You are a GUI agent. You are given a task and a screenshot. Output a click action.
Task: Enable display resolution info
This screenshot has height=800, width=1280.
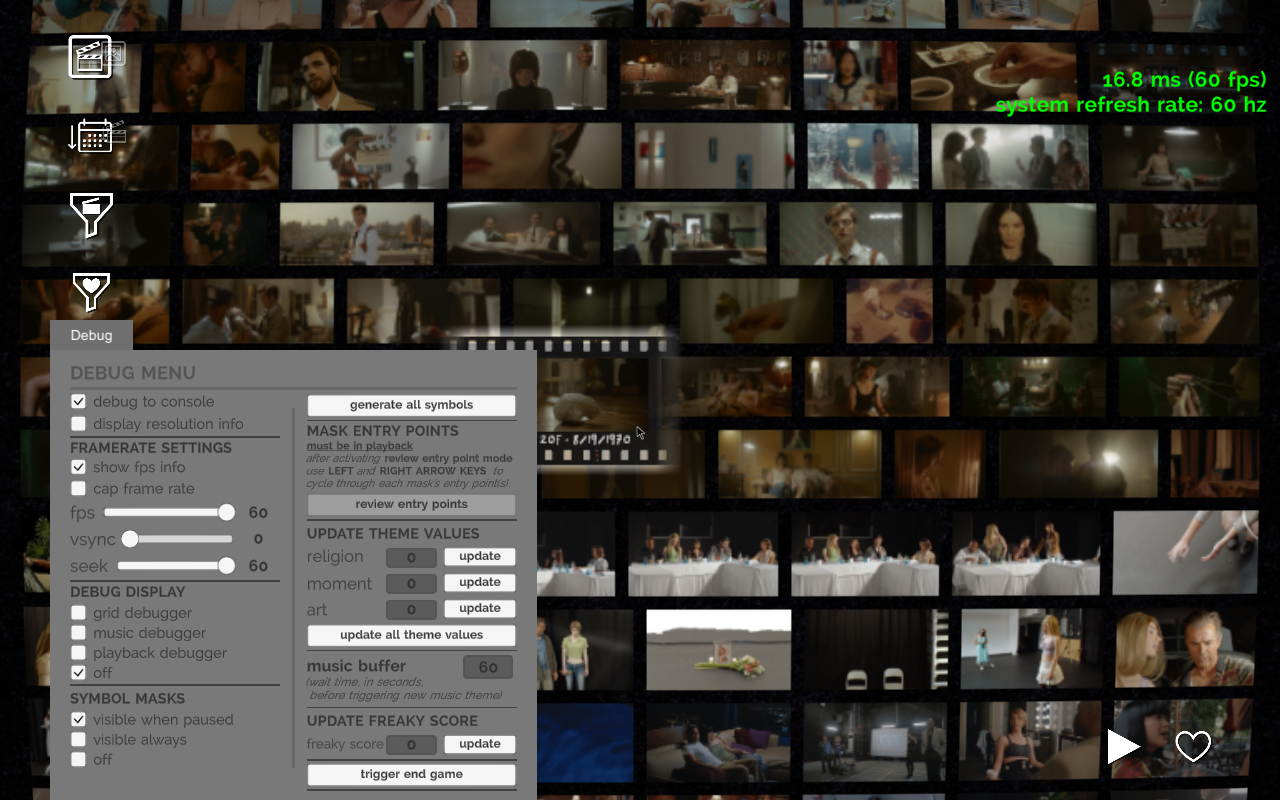(78, 424)
